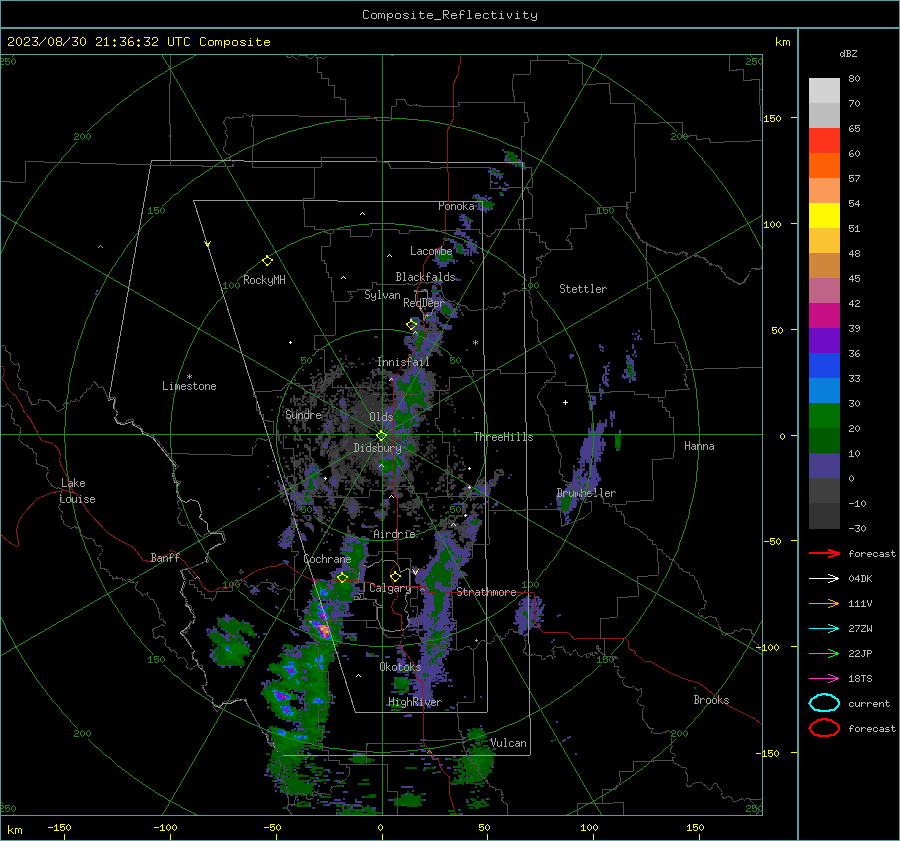Image resolution: width=900 pixels, height=841 pixels.
Task: Click the orange 111V arrow in legend
Action: [824, 603]
